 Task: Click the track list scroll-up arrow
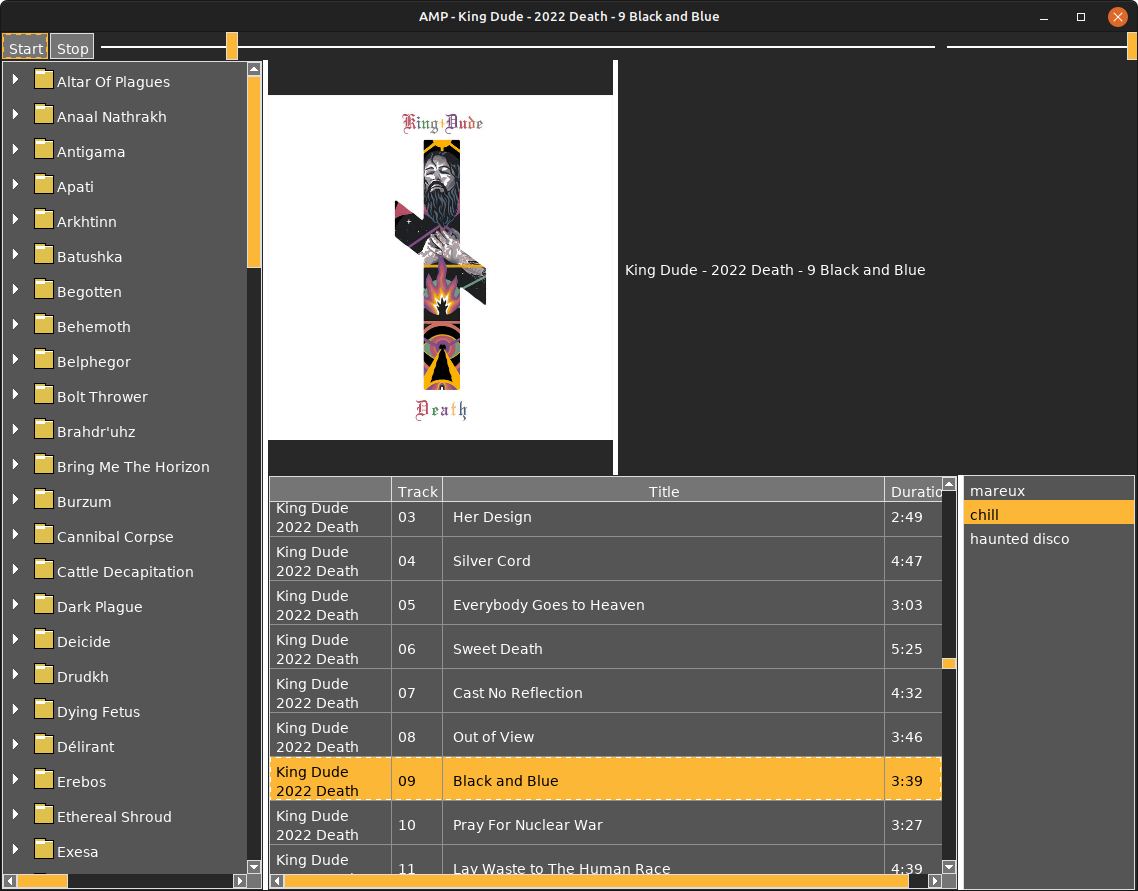coord(949,484)
